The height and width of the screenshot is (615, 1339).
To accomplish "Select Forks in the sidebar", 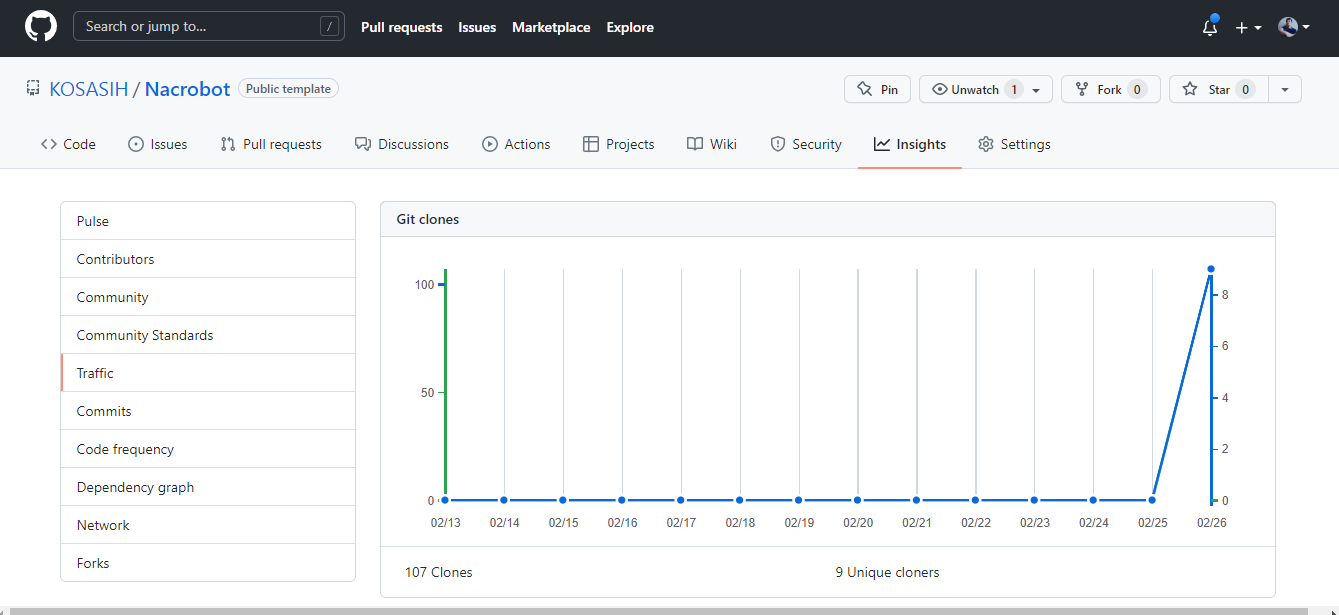I will 208,563.
